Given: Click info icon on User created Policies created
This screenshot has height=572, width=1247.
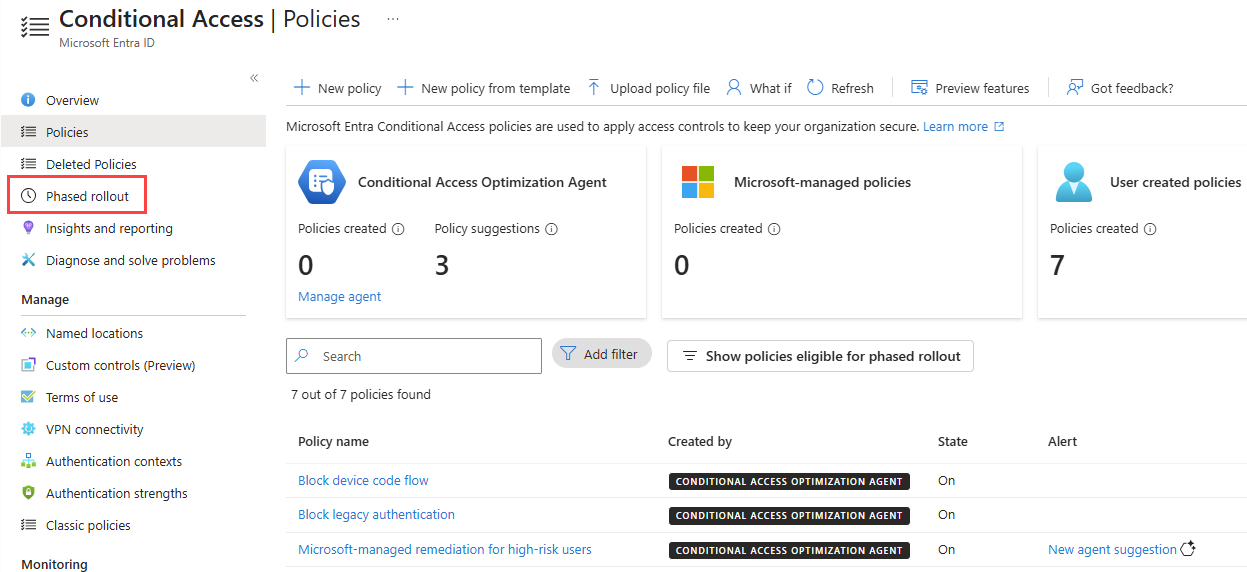Looking at the screenshot, I should (x=1150, y=229).
